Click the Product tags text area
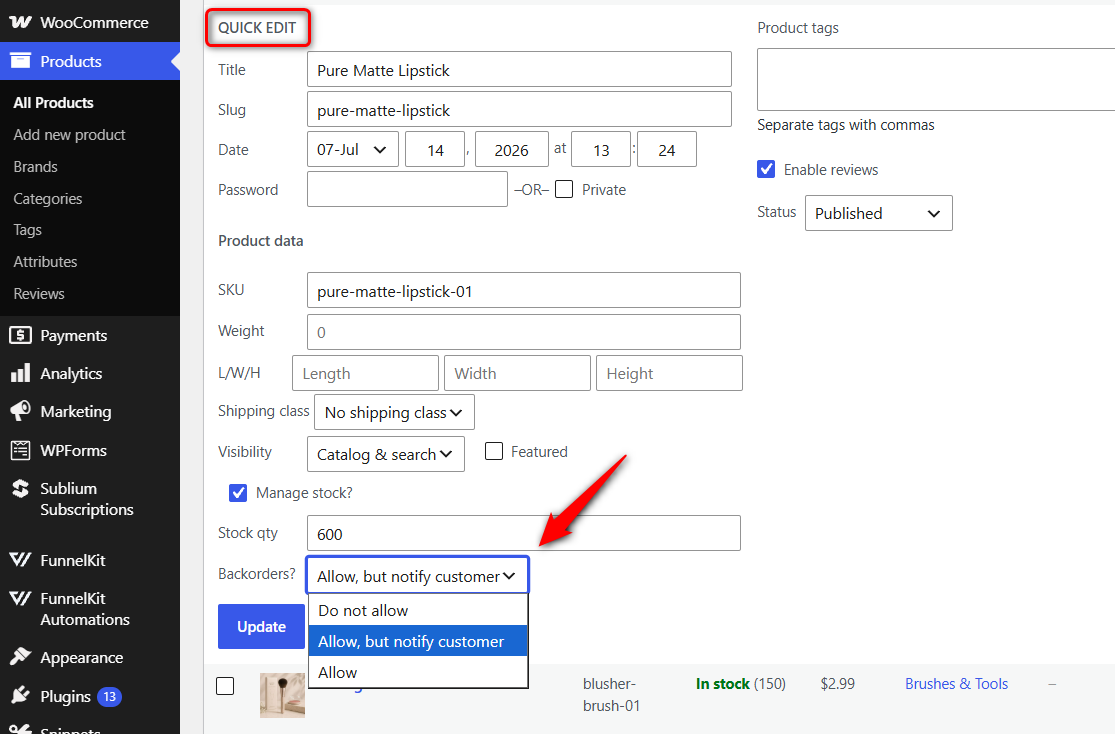1115x734 pixels. 936,79
